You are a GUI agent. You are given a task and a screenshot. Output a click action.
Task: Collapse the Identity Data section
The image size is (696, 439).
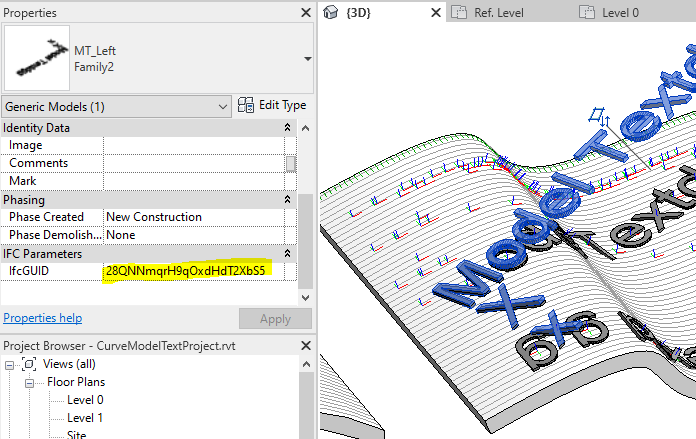click(288, 128)
